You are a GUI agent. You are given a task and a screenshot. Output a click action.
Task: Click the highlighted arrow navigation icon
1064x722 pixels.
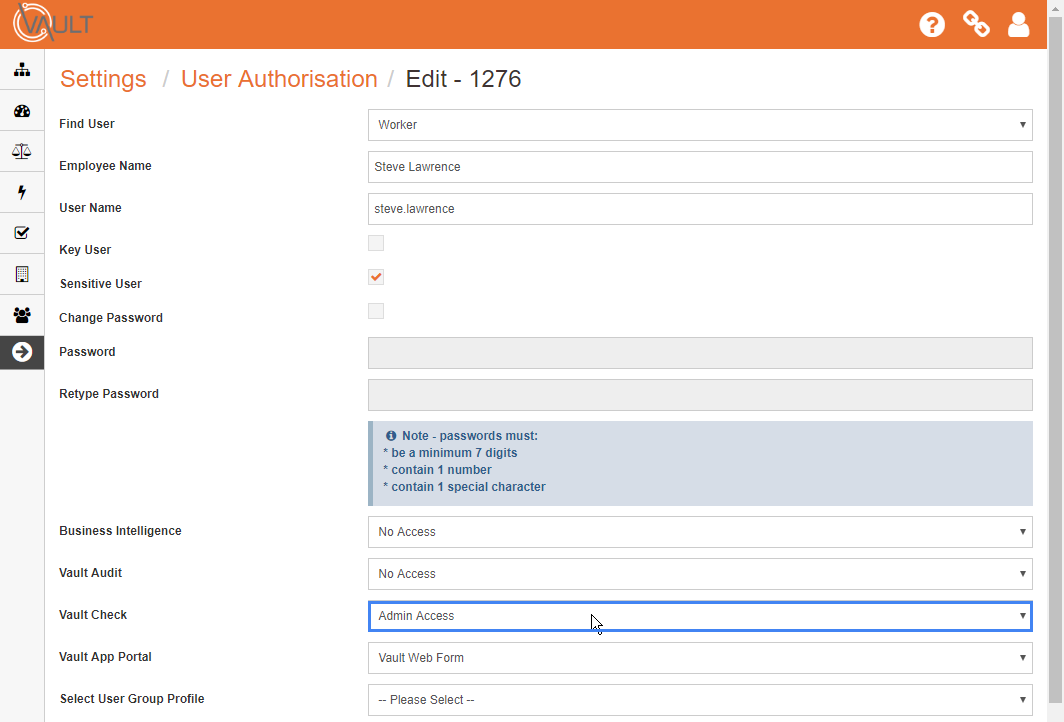click(x=21, y=352)
